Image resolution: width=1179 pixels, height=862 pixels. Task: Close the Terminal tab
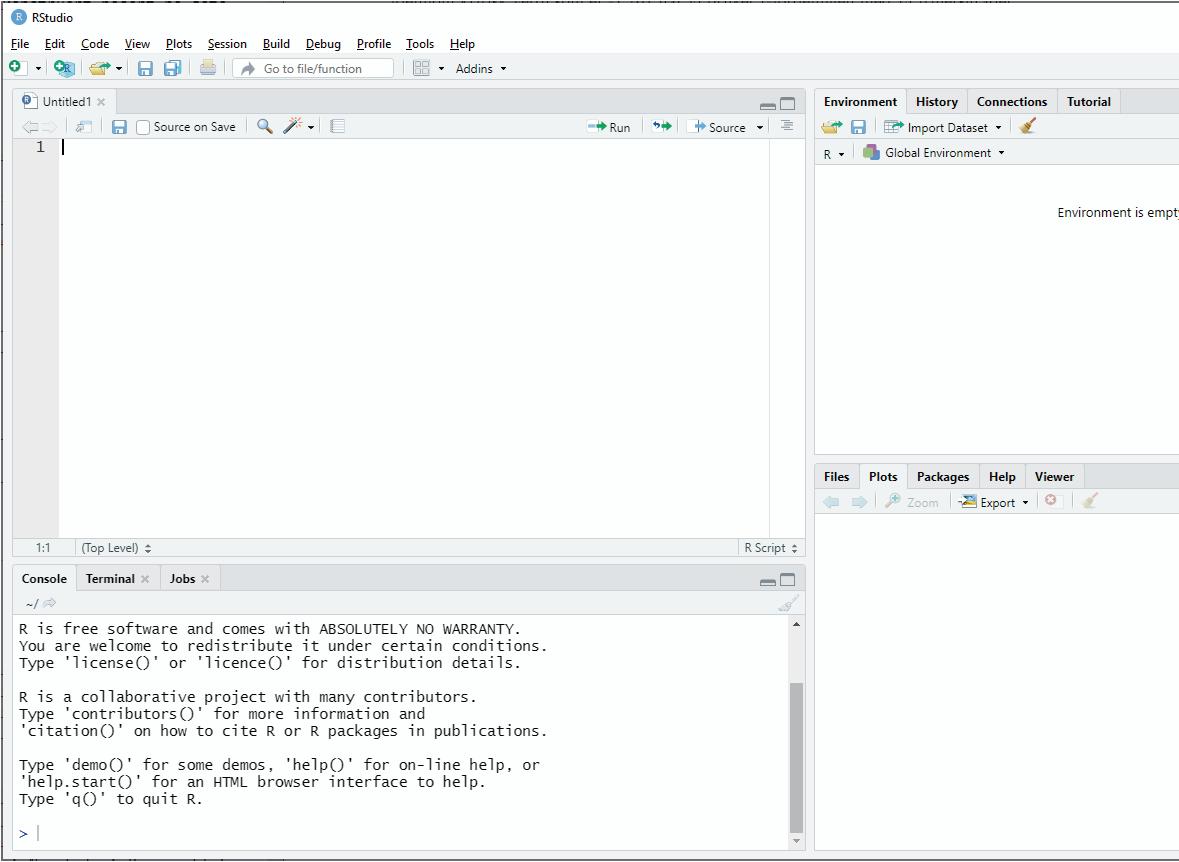145,578
